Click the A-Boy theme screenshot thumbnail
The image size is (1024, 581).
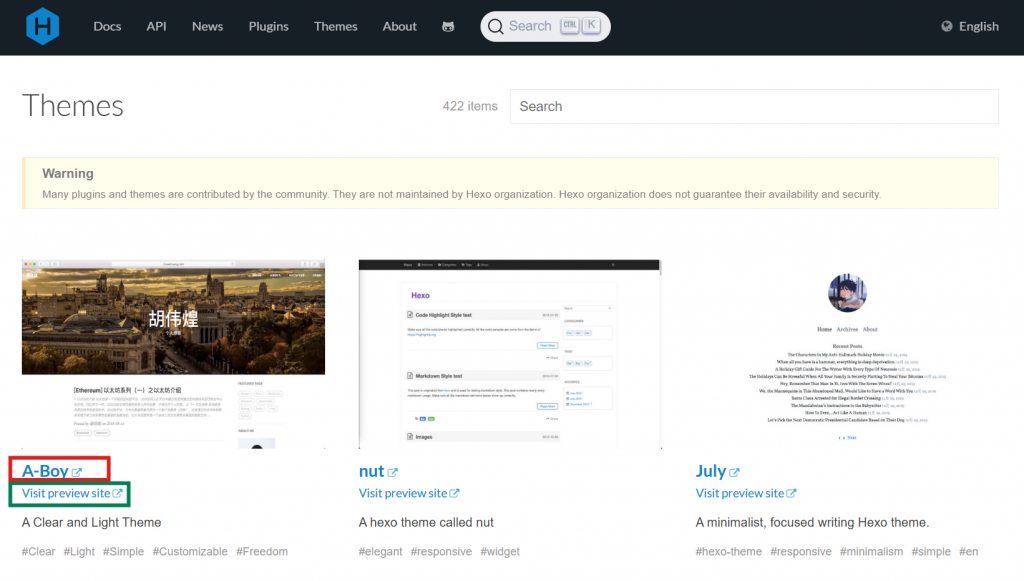coord(173,354)
